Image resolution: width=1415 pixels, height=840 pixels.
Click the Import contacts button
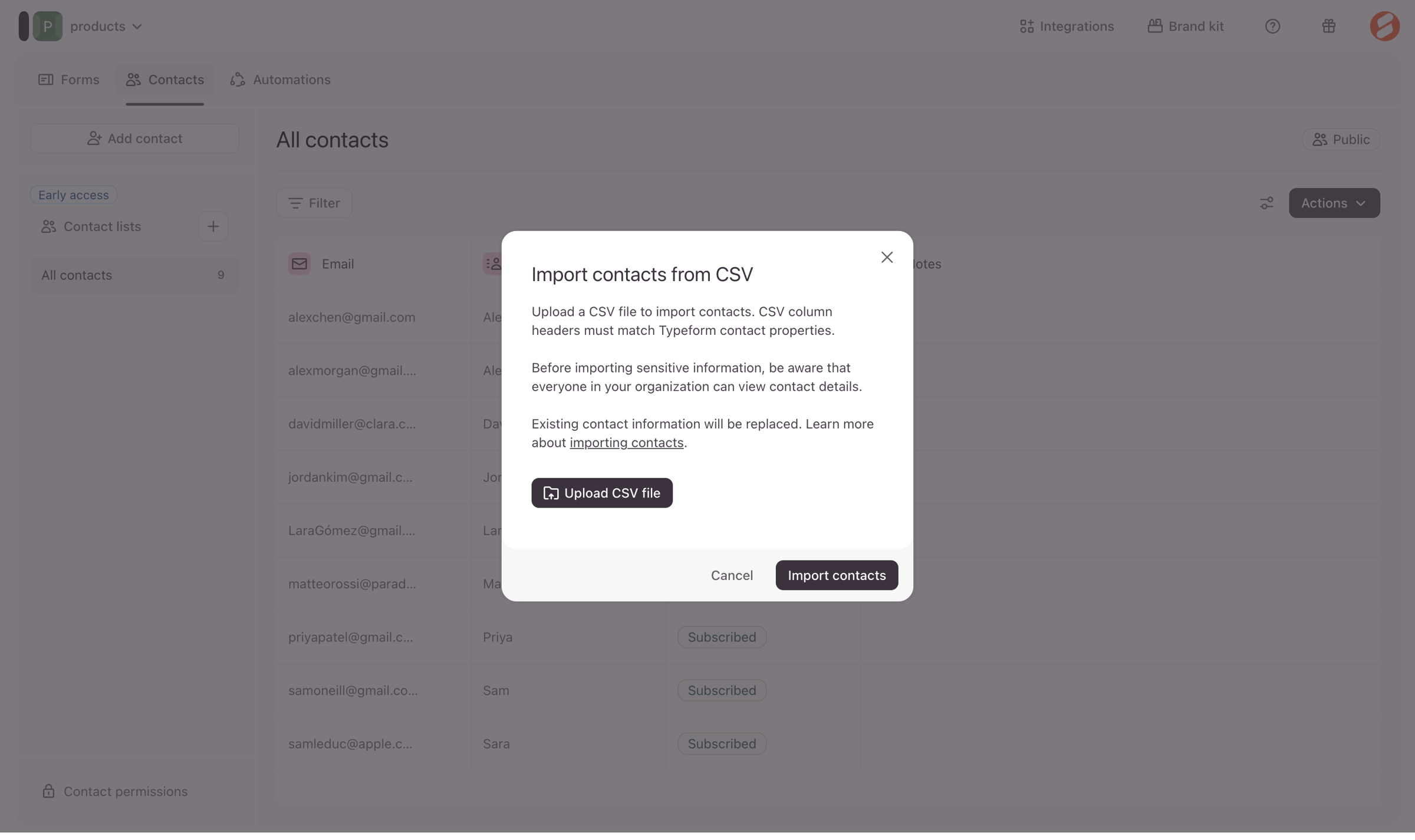[x=837, y=575]
